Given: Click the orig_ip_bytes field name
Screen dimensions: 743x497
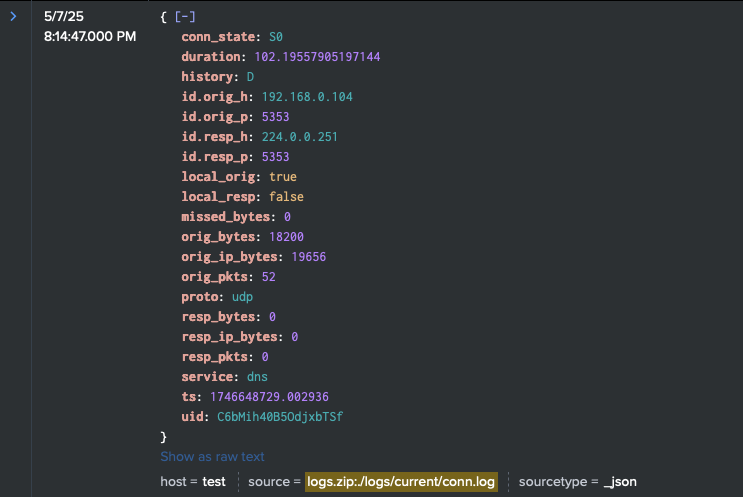Looking at the screenshot, I should [x=229, y=257].
